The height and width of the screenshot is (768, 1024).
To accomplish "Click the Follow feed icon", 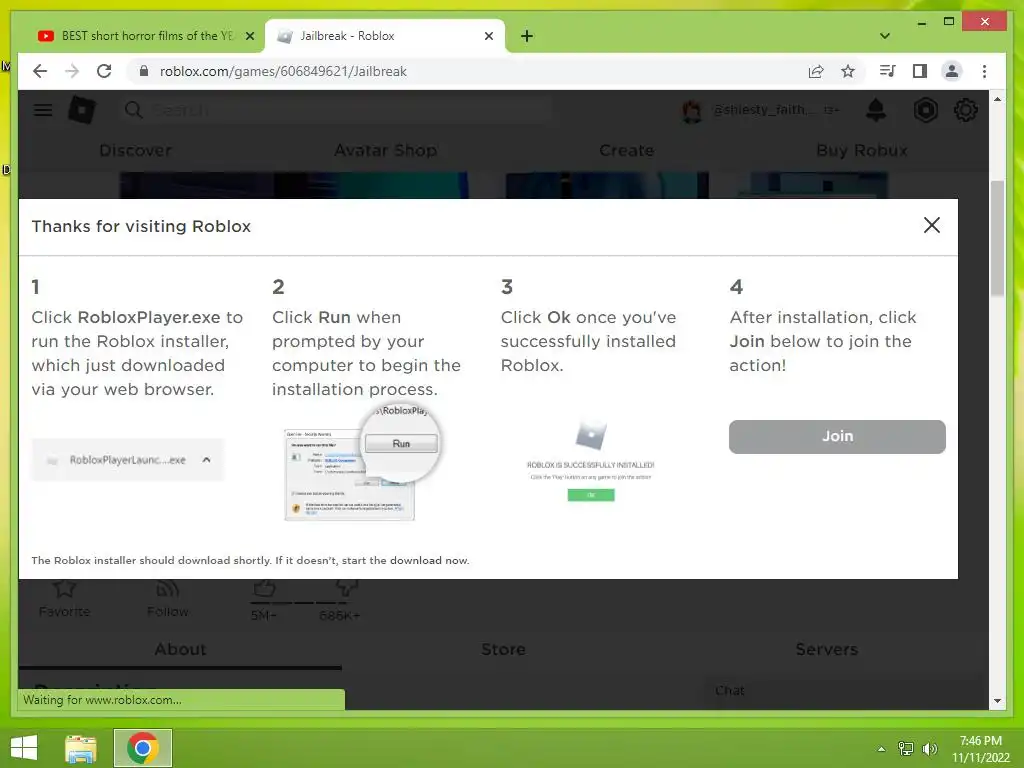I will pos(168,588).
